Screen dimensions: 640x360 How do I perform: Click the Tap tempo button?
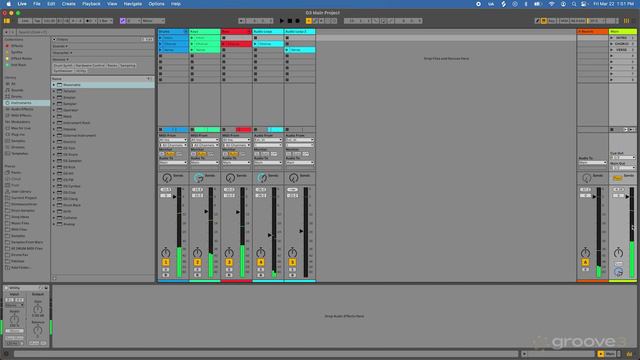[x=37, y=21]
